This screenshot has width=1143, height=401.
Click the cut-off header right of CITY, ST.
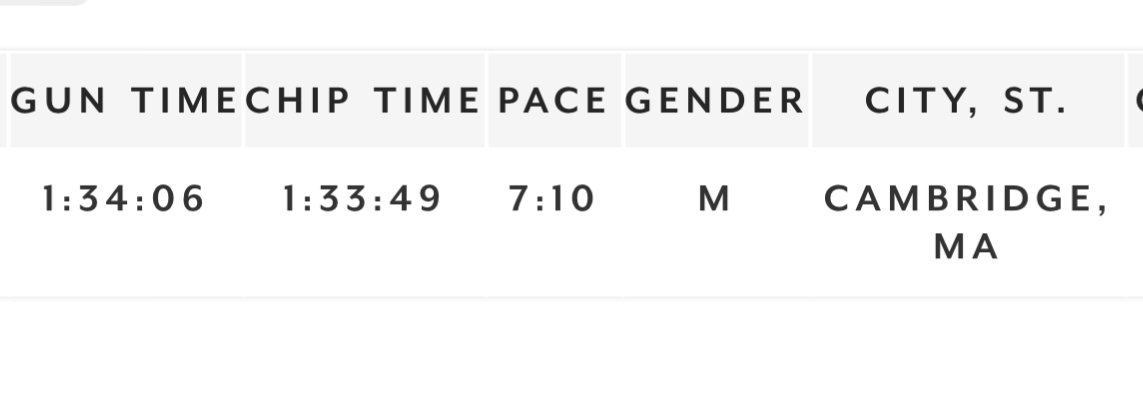click(1136, 101)
